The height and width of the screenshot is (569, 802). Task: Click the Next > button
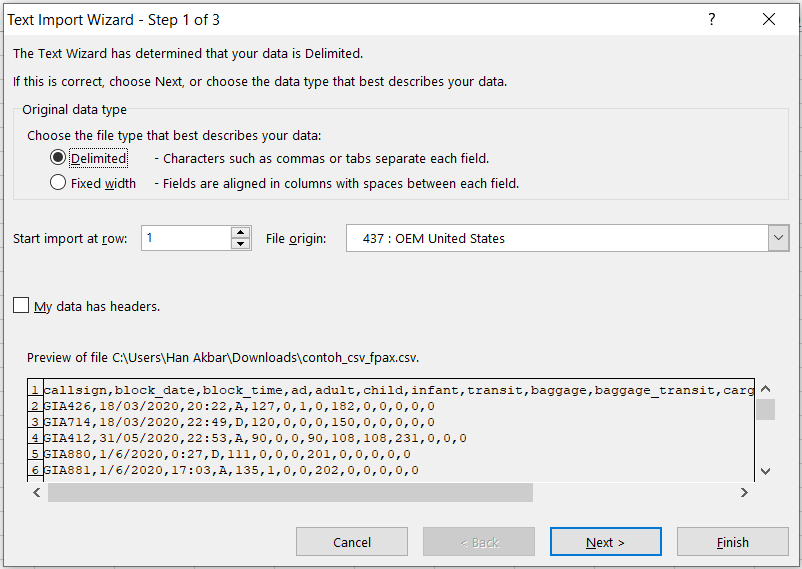[x=605, y=542]
